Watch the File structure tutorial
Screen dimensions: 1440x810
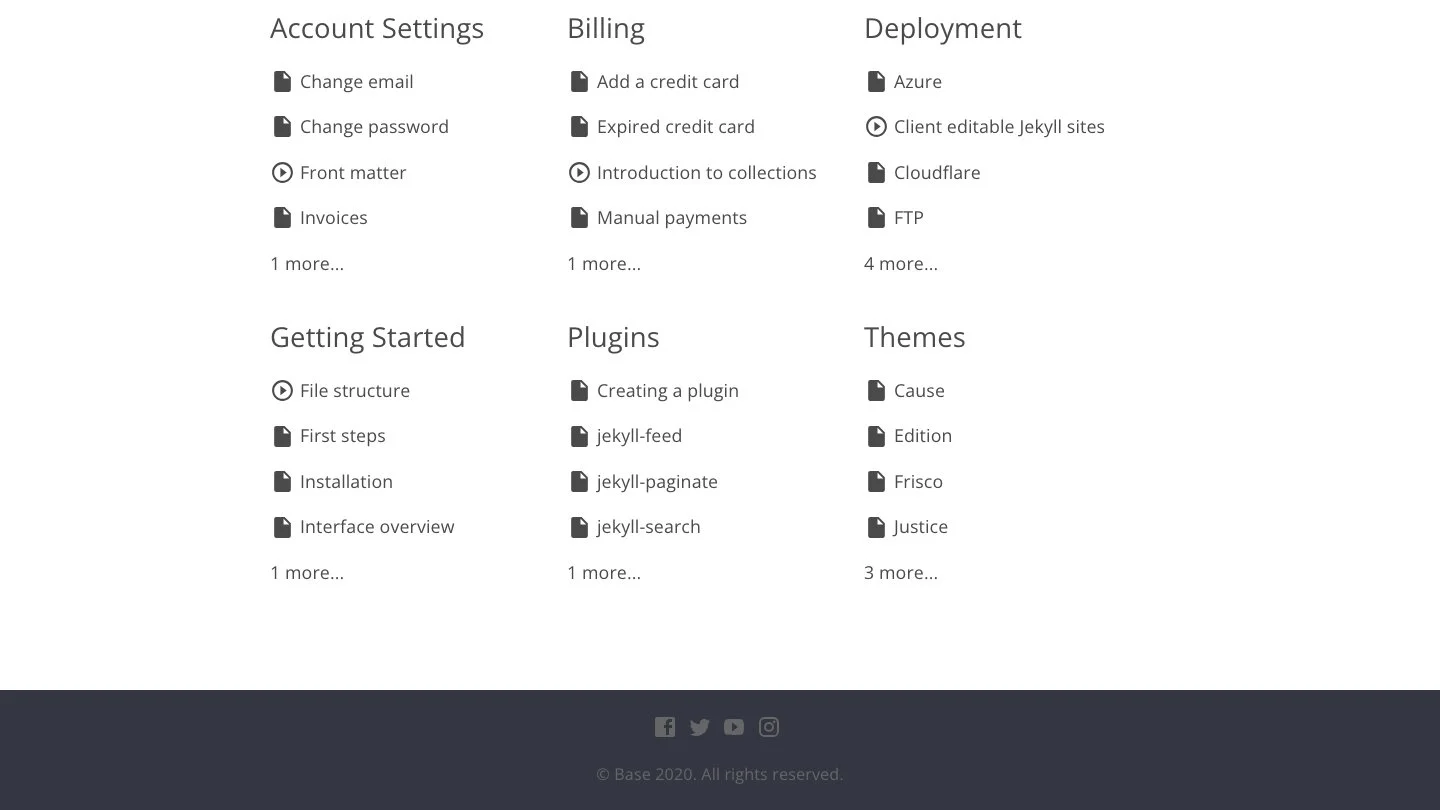355,391
